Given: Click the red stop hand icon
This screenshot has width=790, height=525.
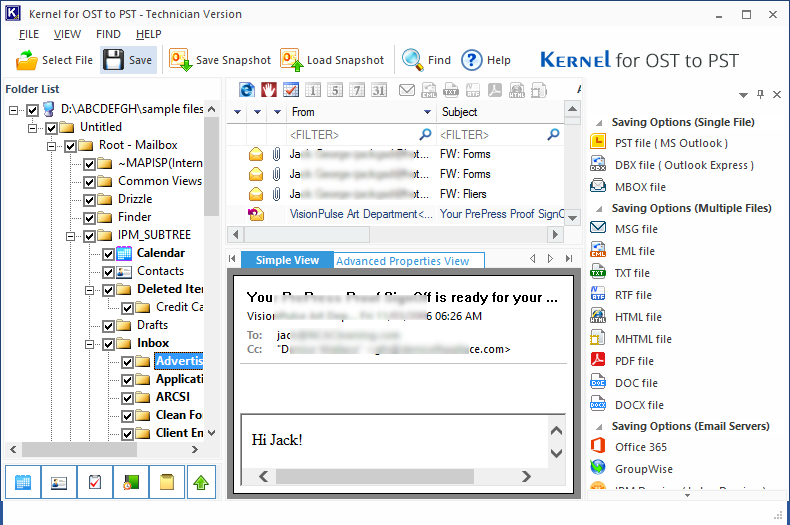Looking at the screenshot, I should (269, 90).
